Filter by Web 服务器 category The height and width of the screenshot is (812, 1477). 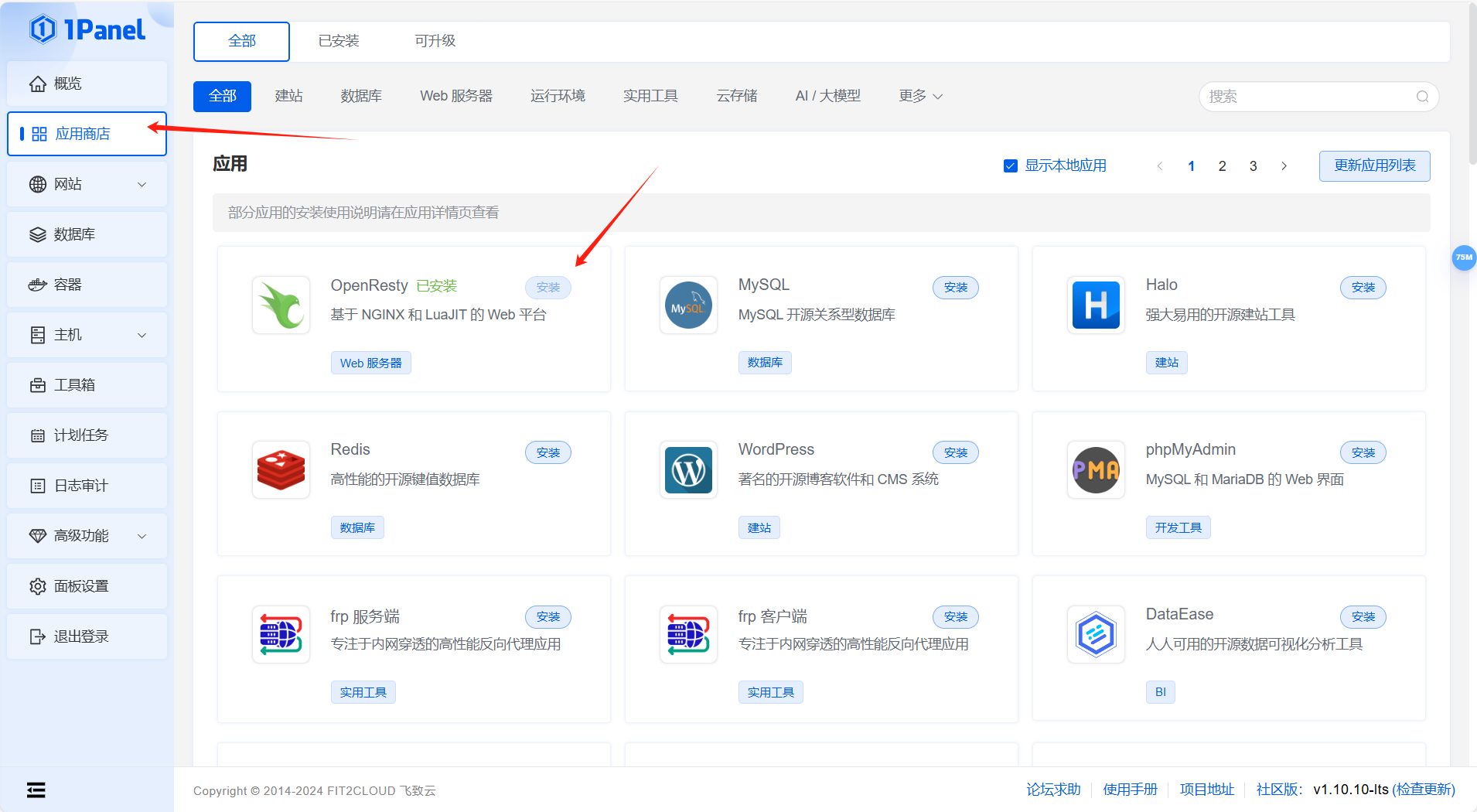click(456, 96)
